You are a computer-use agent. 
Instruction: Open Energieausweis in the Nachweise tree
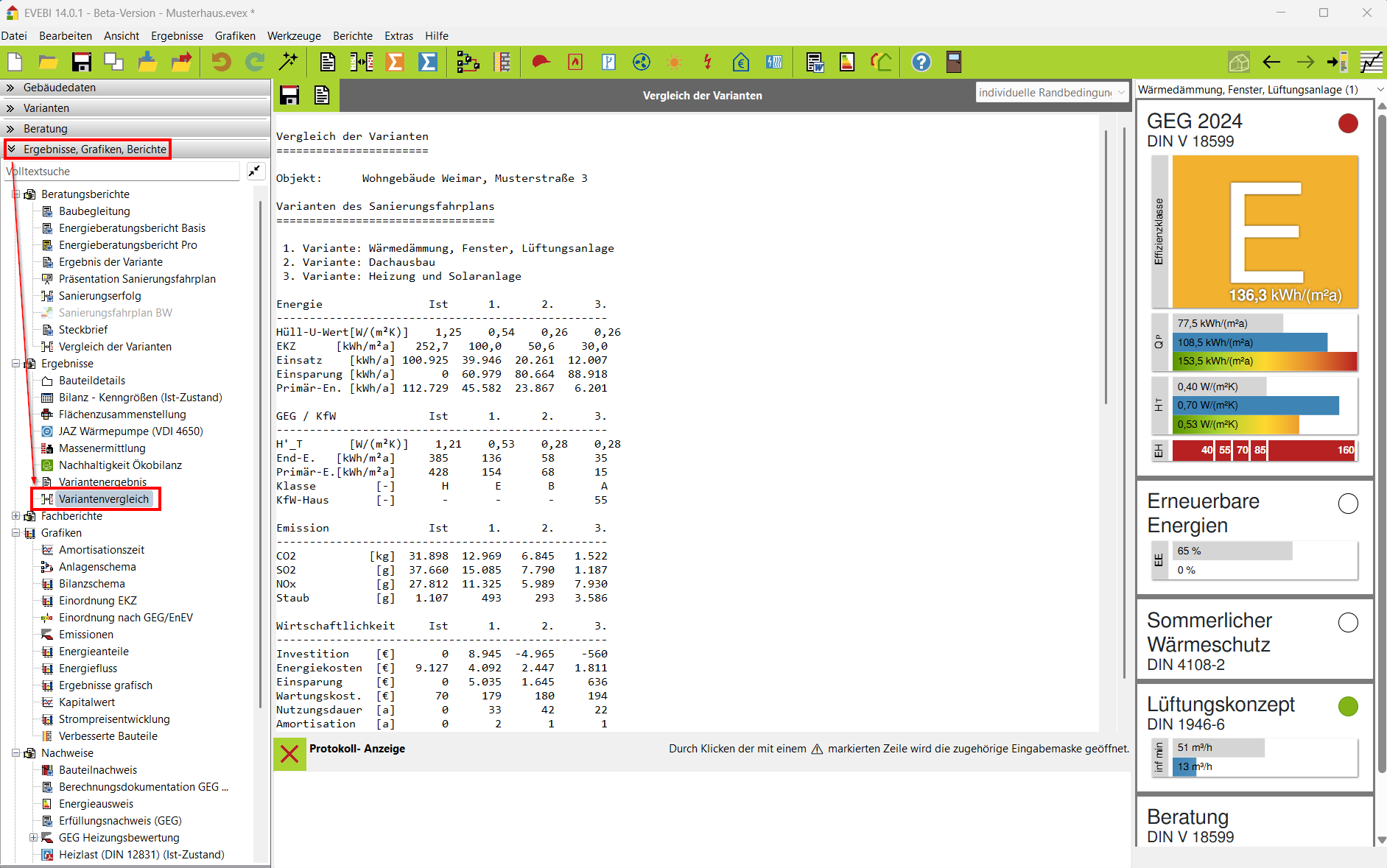click(96, 804)
